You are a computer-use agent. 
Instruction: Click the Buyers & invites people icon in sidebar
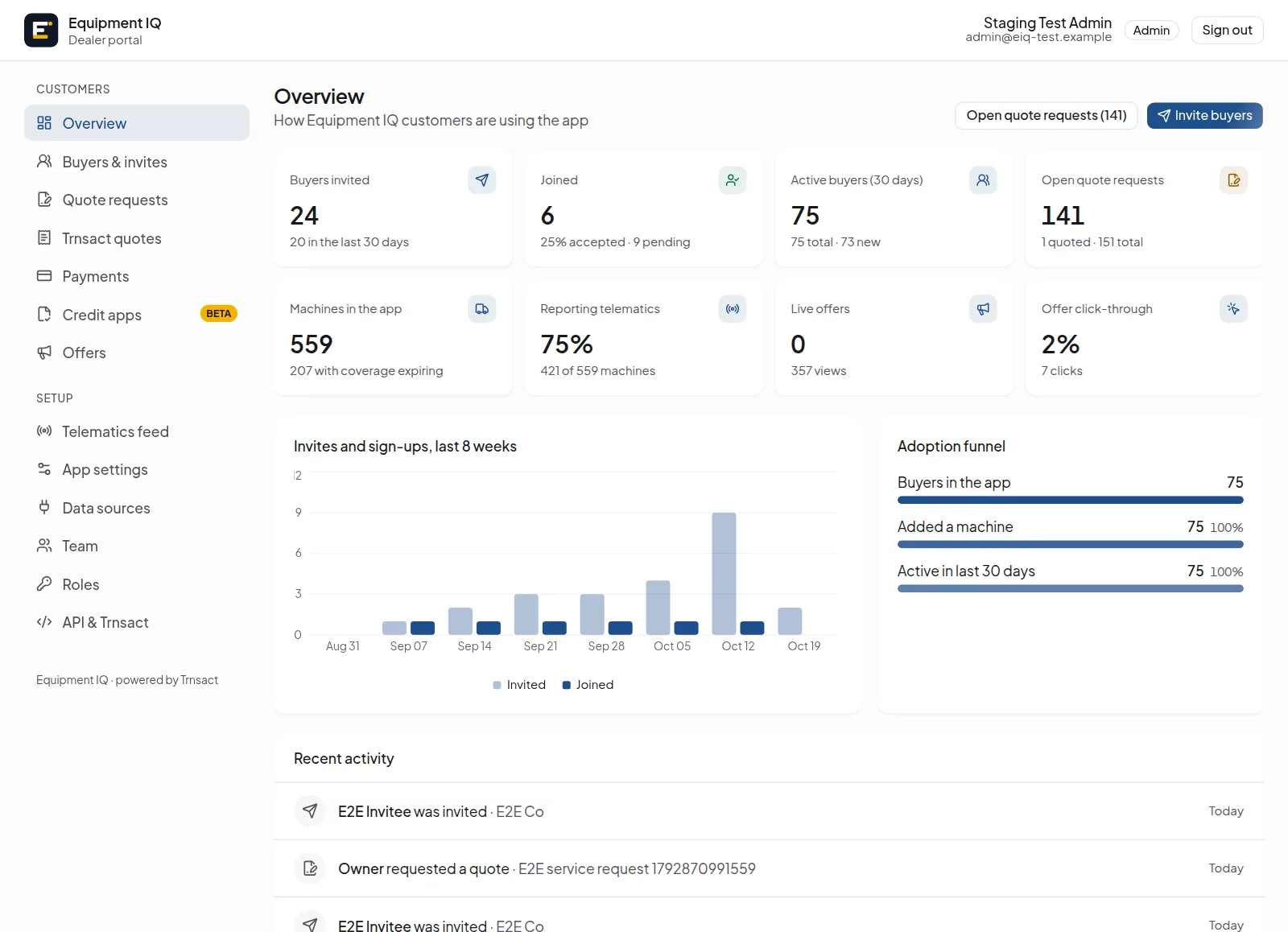(x=44, y=162)
